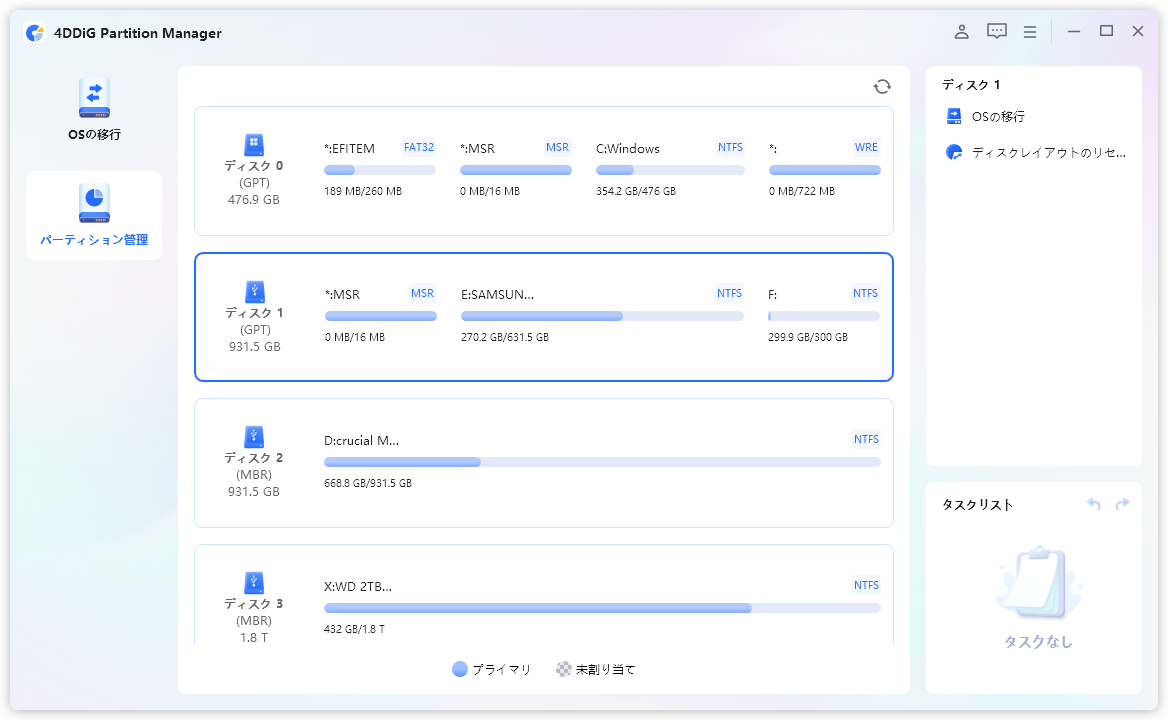Select the パーティション管理 sidebar icon
Image resolution: width=1168 pixels, height=720 pixels.
click(94, 203)
